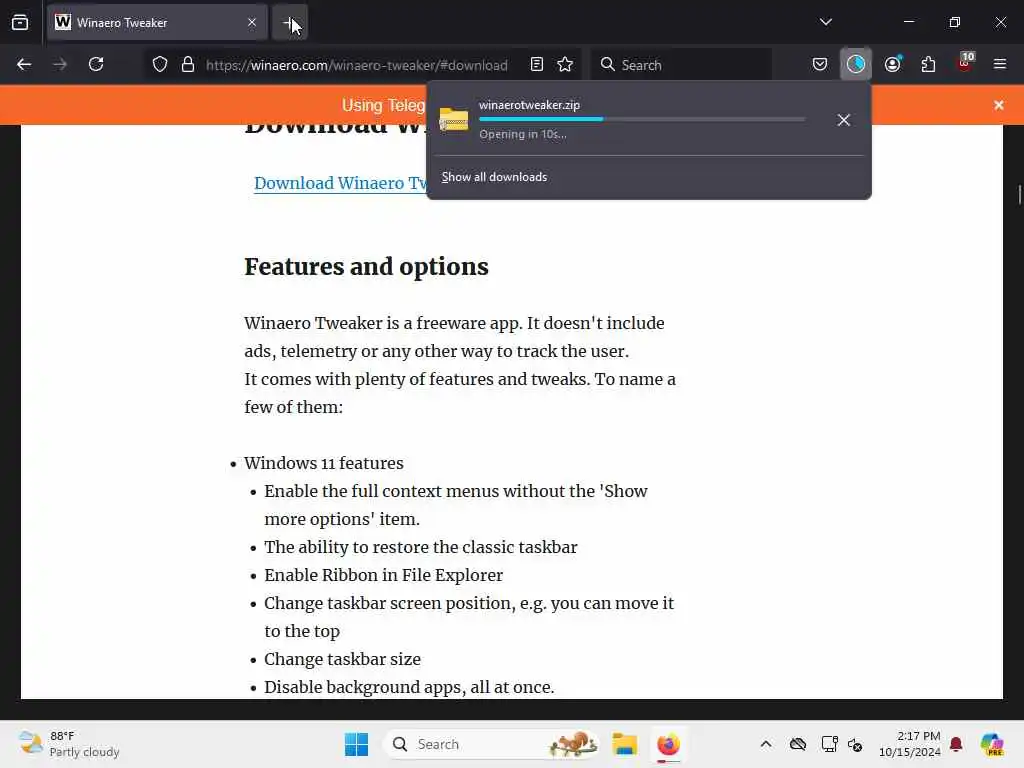This screenshot has height=768, width=1024.
Task: Open the clock showing 2:17 PM
Action: pyautogui.click(x=910, y=744)
